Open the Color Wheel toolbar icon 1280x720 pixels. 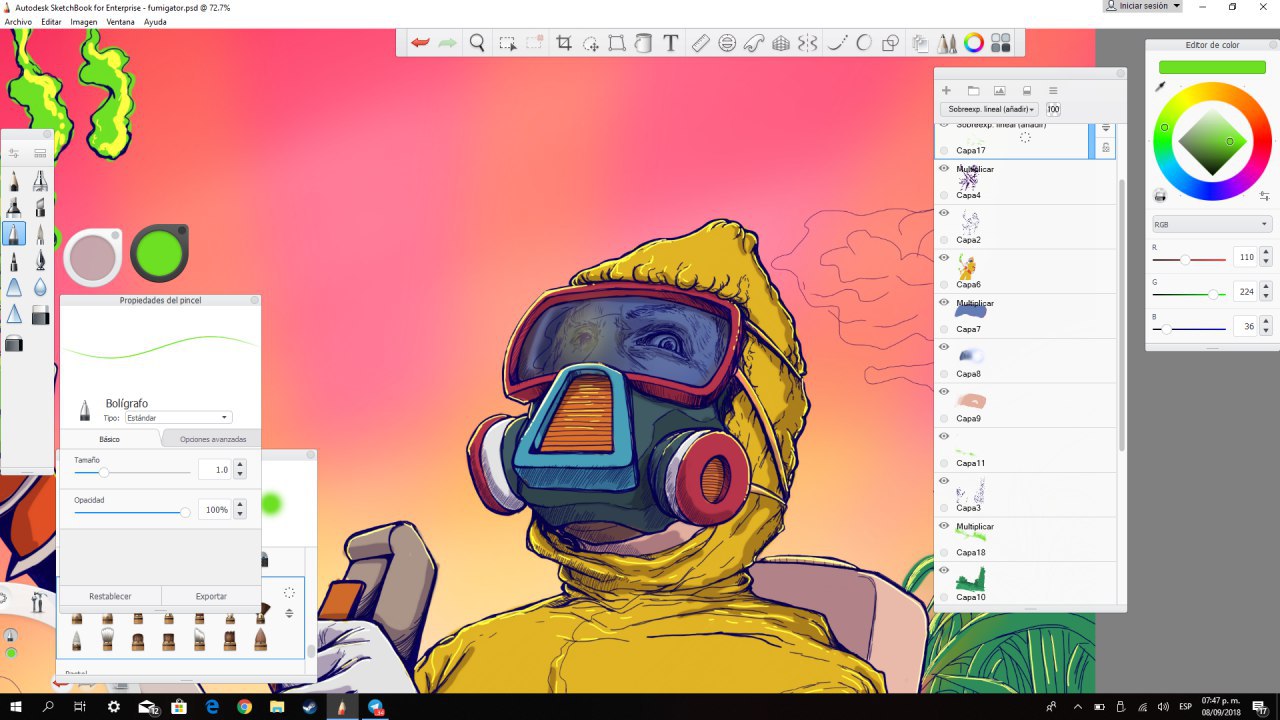pos(974,43)
